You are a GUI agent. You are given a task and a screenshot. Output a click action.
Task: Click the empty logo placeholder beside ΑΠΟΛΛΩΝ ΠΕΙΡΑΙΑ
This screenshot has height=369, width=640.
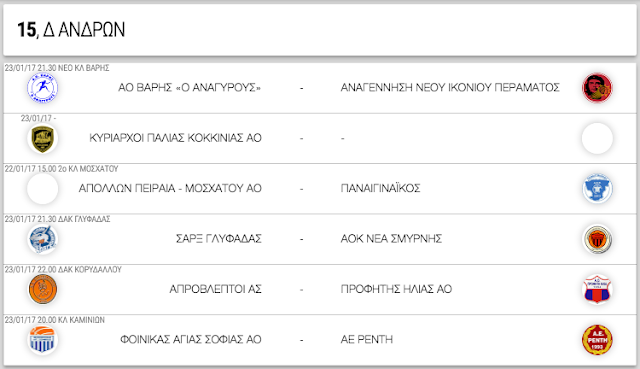click(42, 189)
